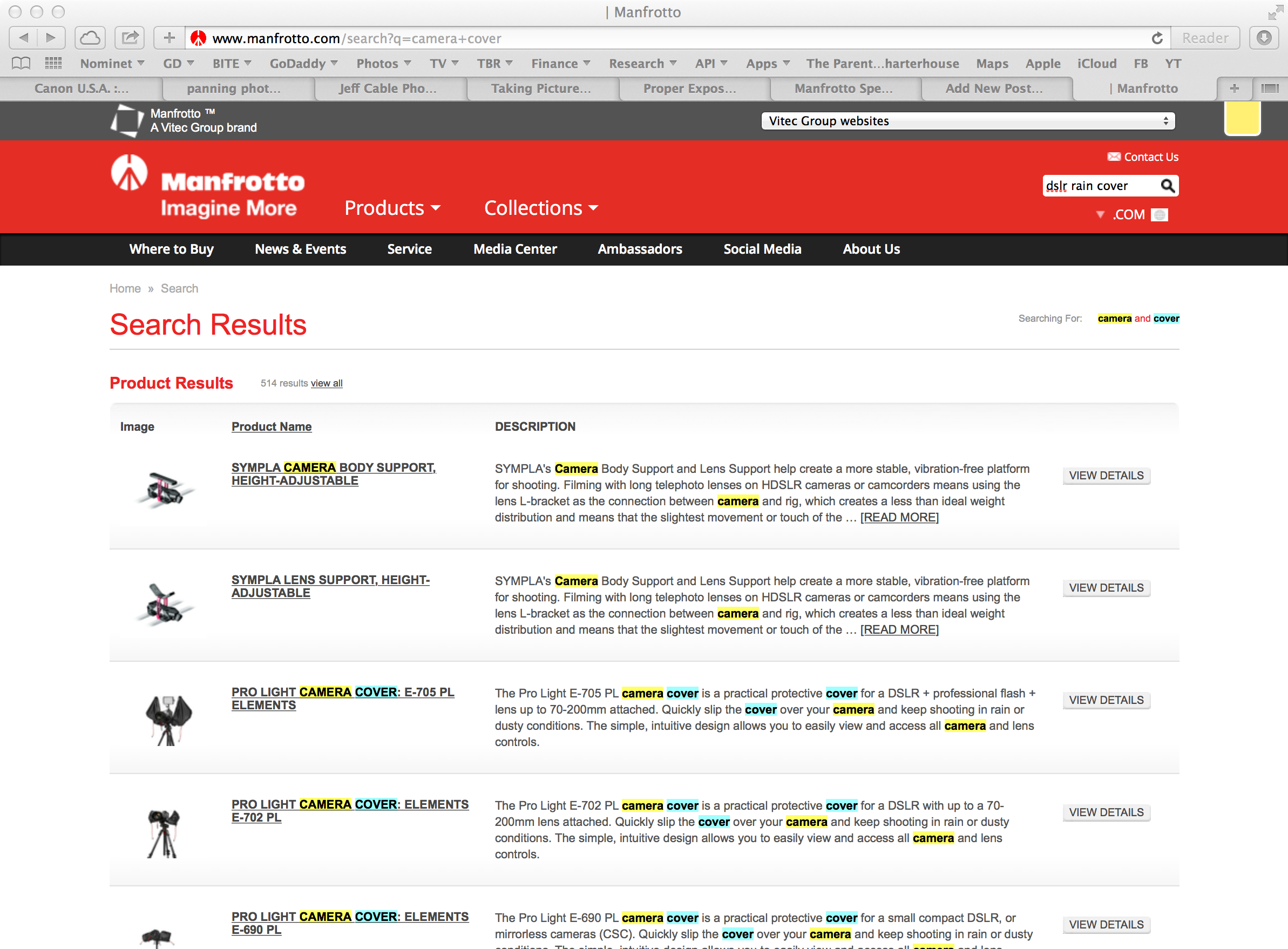Show the bookmarks book icon
Screen dimensions: 1288x949
pos(21,63)
